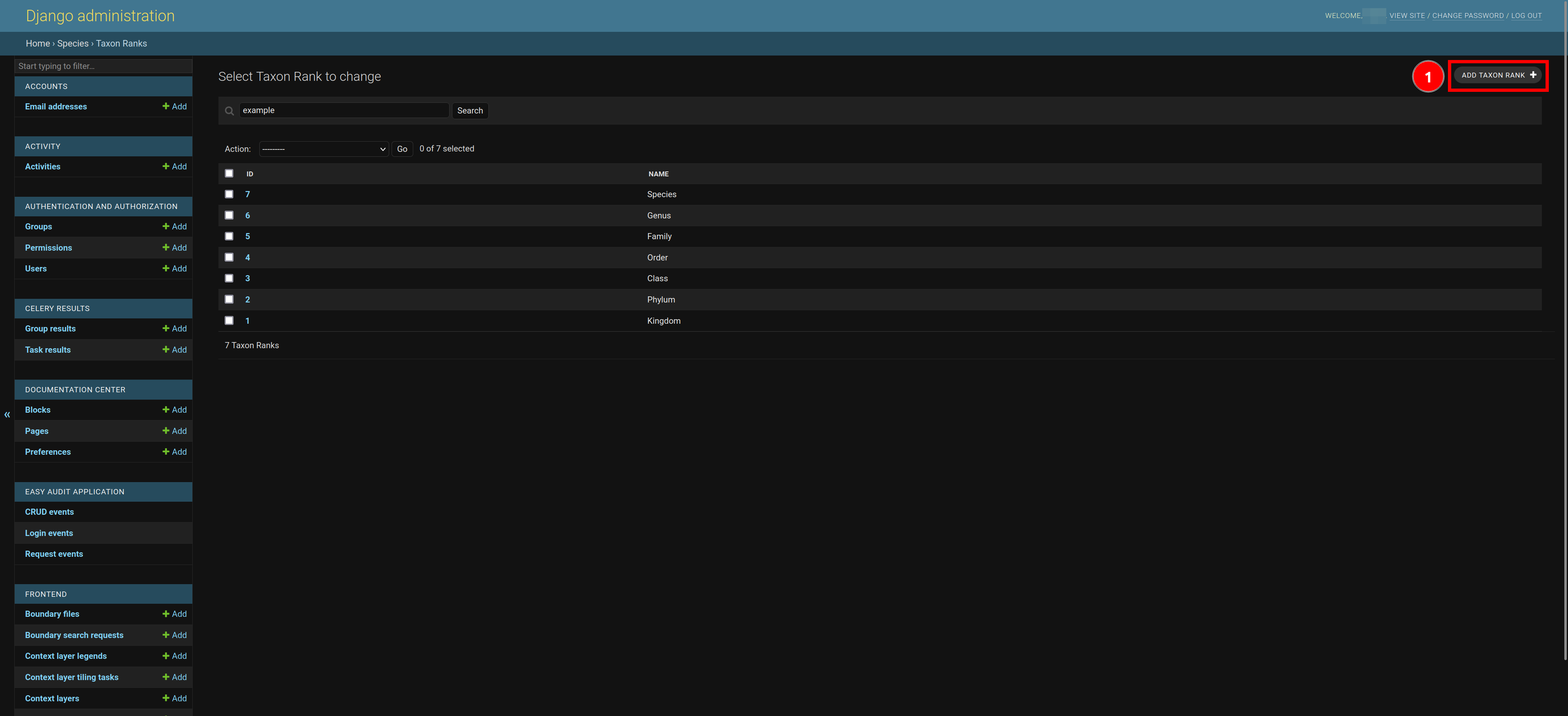Sort table by the Name column header
This screenshot has height=716, width=1568.
[x=658, y=174]
